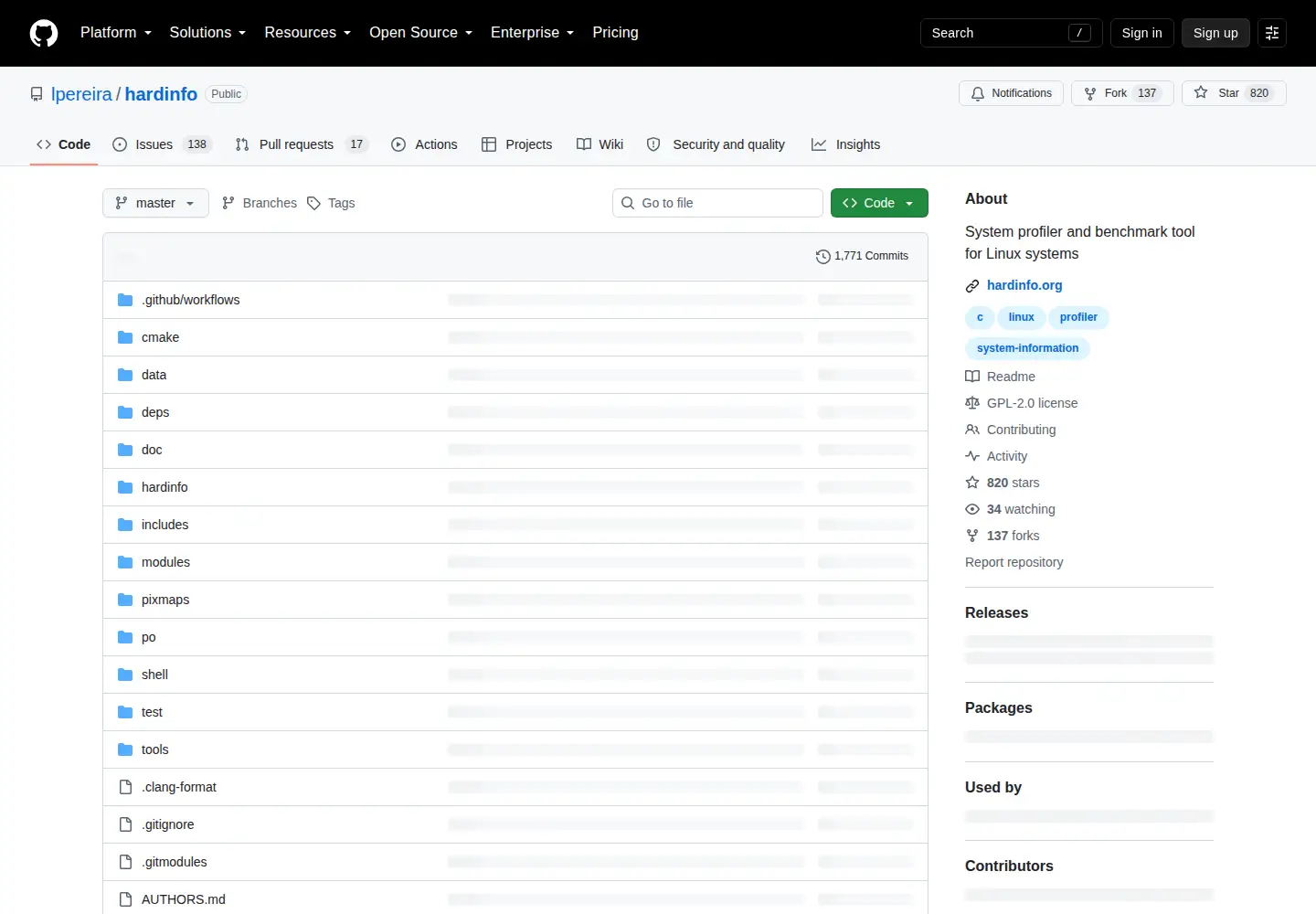Click the eye icon next to 34 watching
The height and width of the screenshot is (914, 1316).
pos(972,509)
